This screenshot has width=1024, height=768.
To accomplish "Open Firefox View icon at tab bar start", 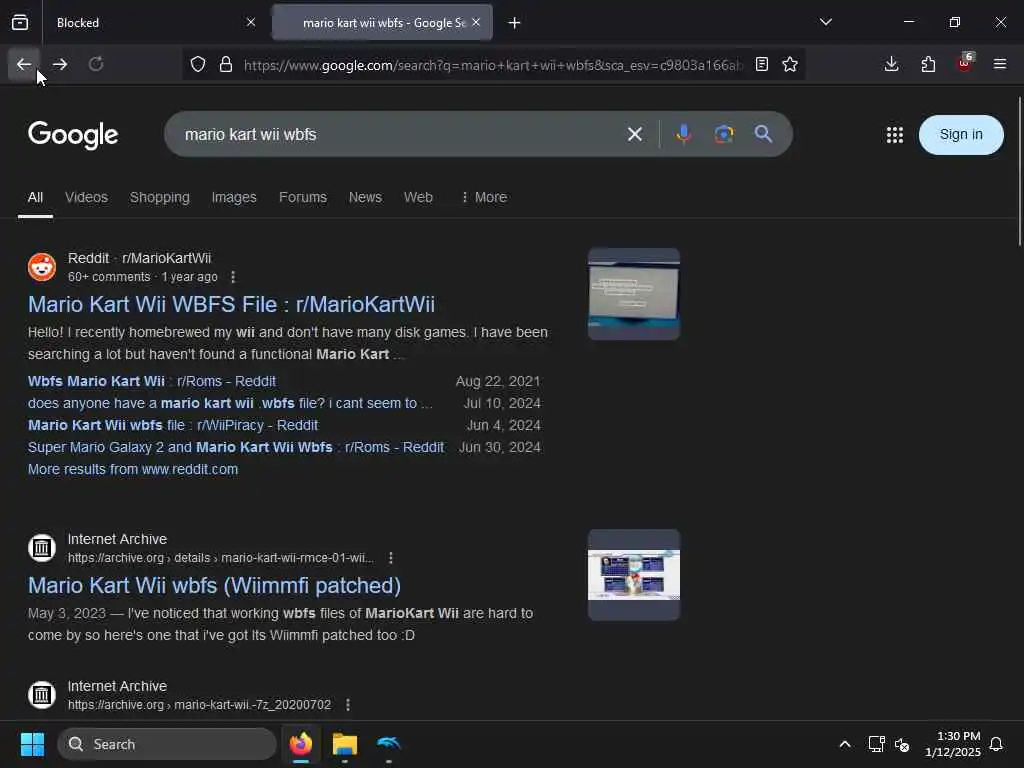I will click(x=20, y=23).
